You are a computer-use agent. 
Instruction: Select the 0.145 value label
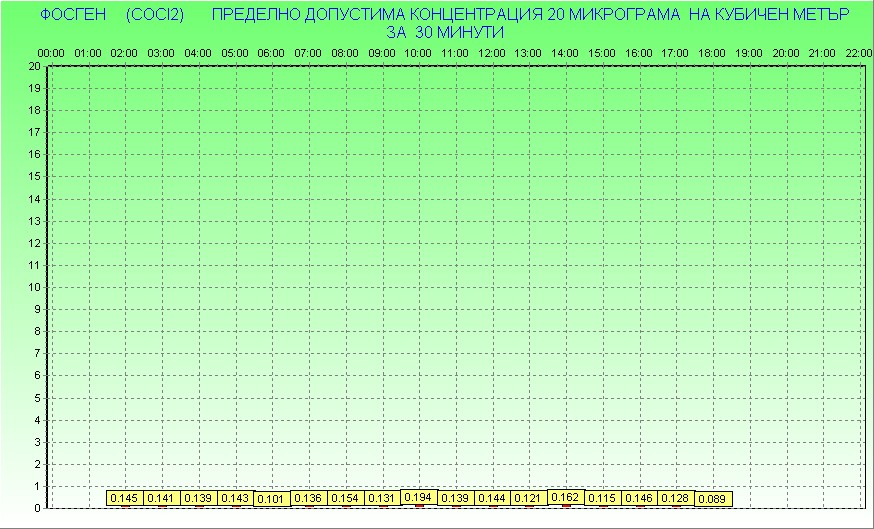click(x=124, y=498)
